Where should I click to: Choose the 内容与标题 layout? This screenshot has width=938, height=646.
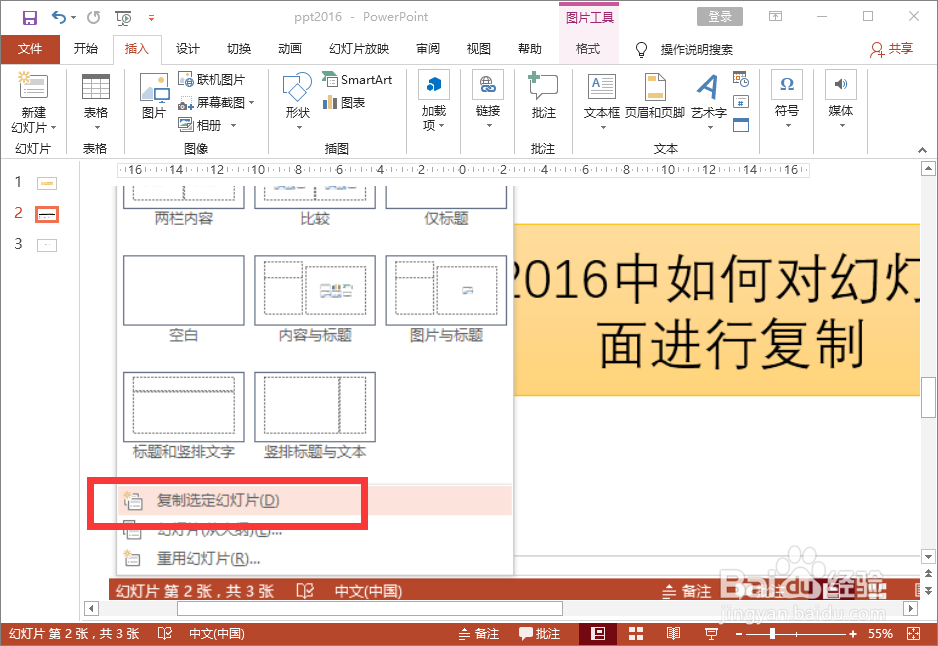315,299
